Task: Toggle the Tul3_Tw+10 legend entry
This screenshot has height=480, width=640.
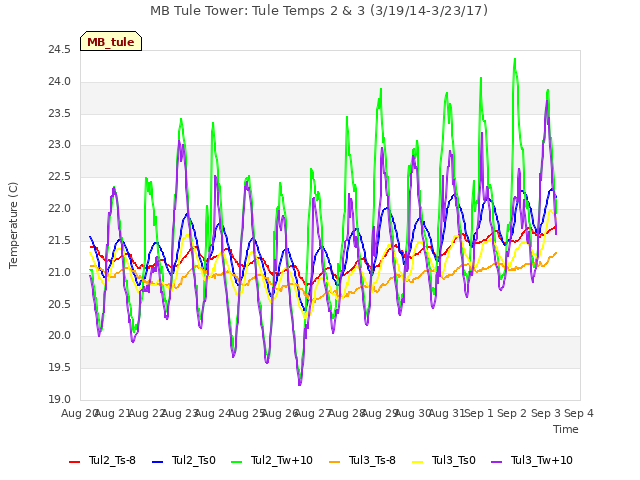Action: 532,460
